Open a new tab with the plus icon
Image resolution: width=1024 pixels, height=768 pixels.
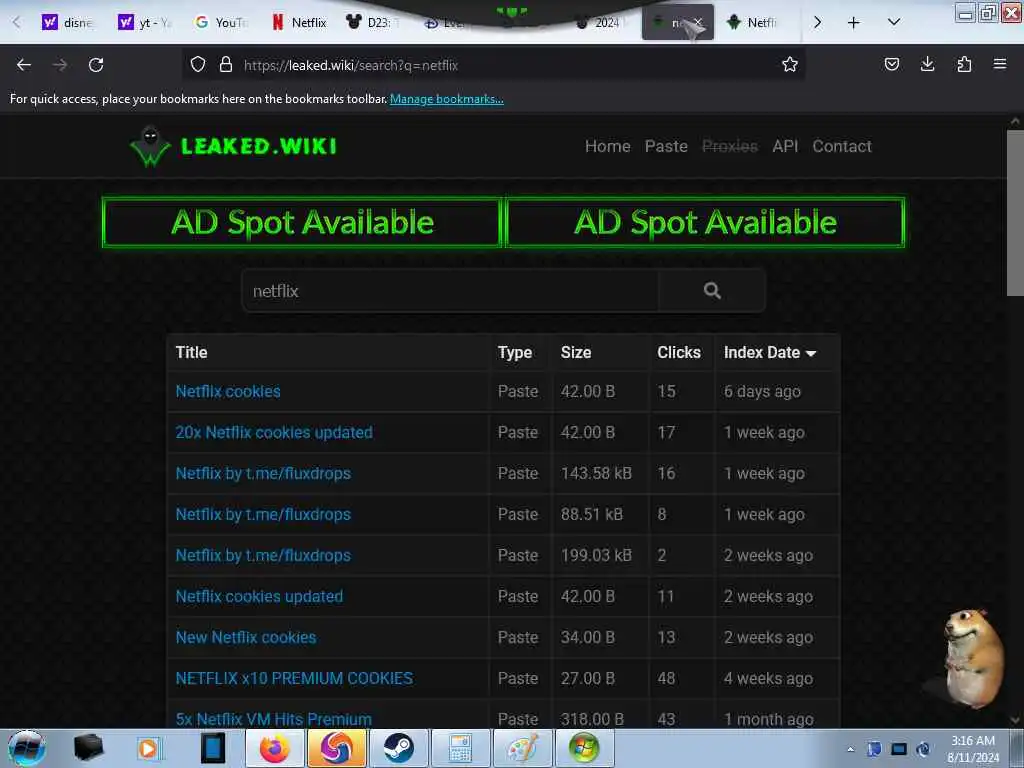[854, 23]
